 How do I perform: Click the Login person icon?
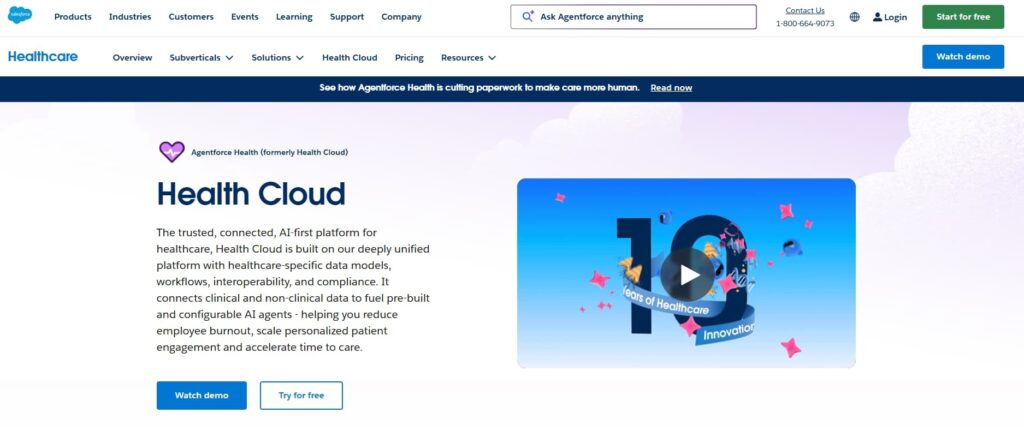[x=877, y=17]
